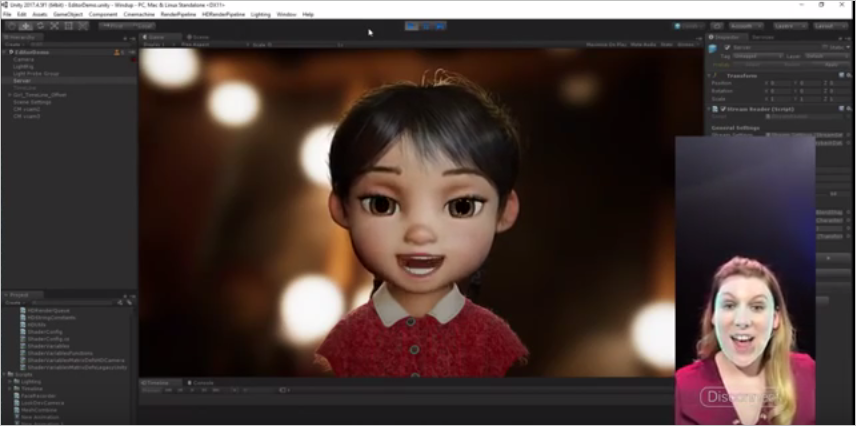The image size is (856, 426).
Task: Open the Layers dropdown
Action: click(790, 26)
